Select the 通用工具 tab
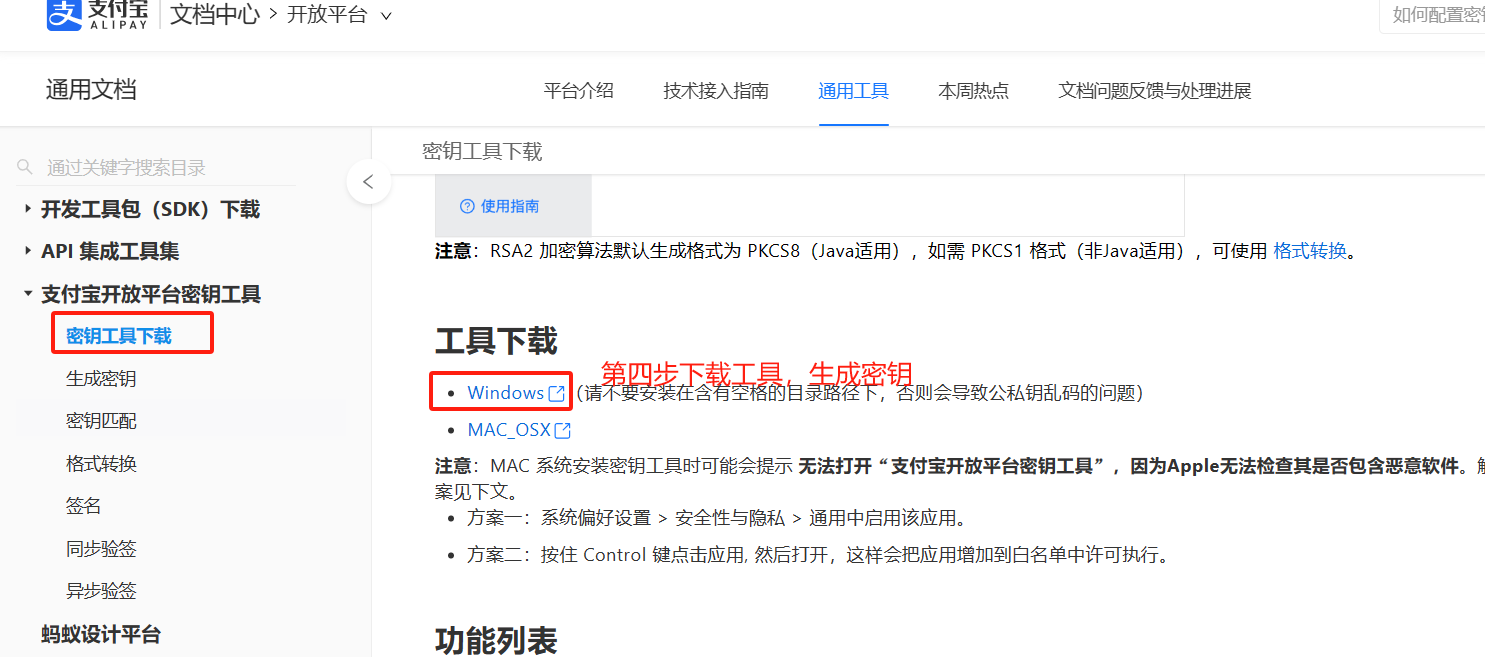The image size is (1485, 657). 853,91
